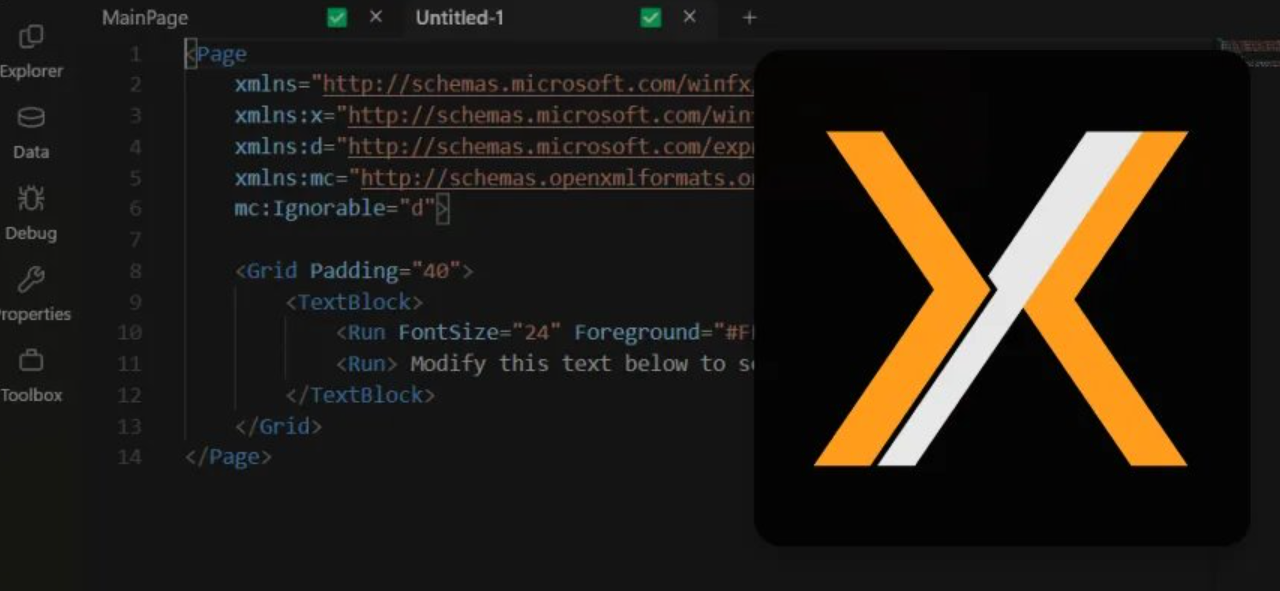Close the Untitled-1 tab
This screenshot has width=1280, height=591.
[689, 17]
